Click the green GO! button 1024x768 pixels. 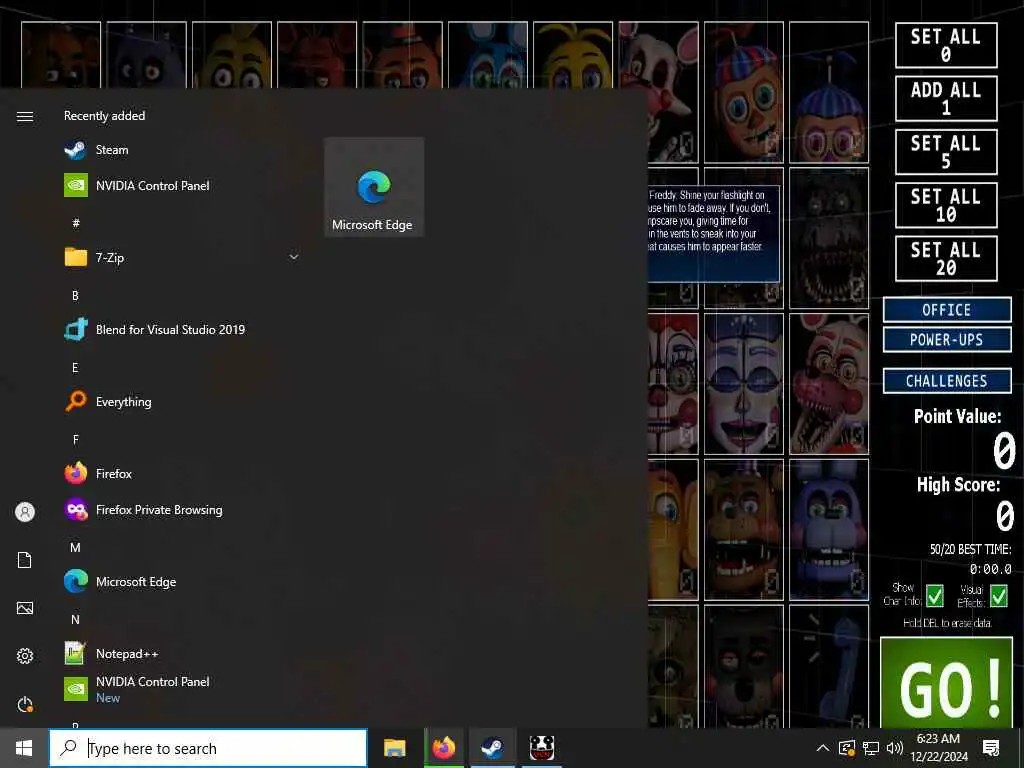click(x=946, y=682)
